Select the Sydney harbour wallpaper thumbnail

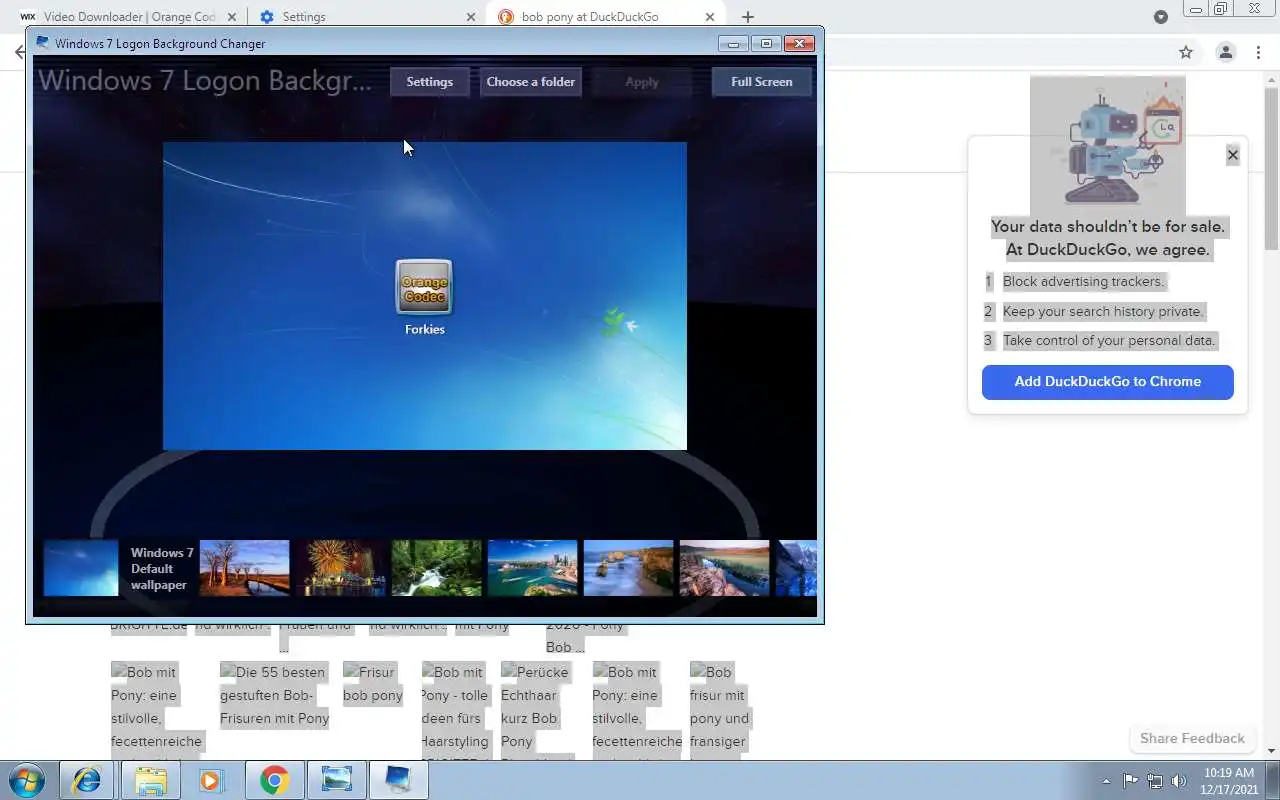coord(532,568)
